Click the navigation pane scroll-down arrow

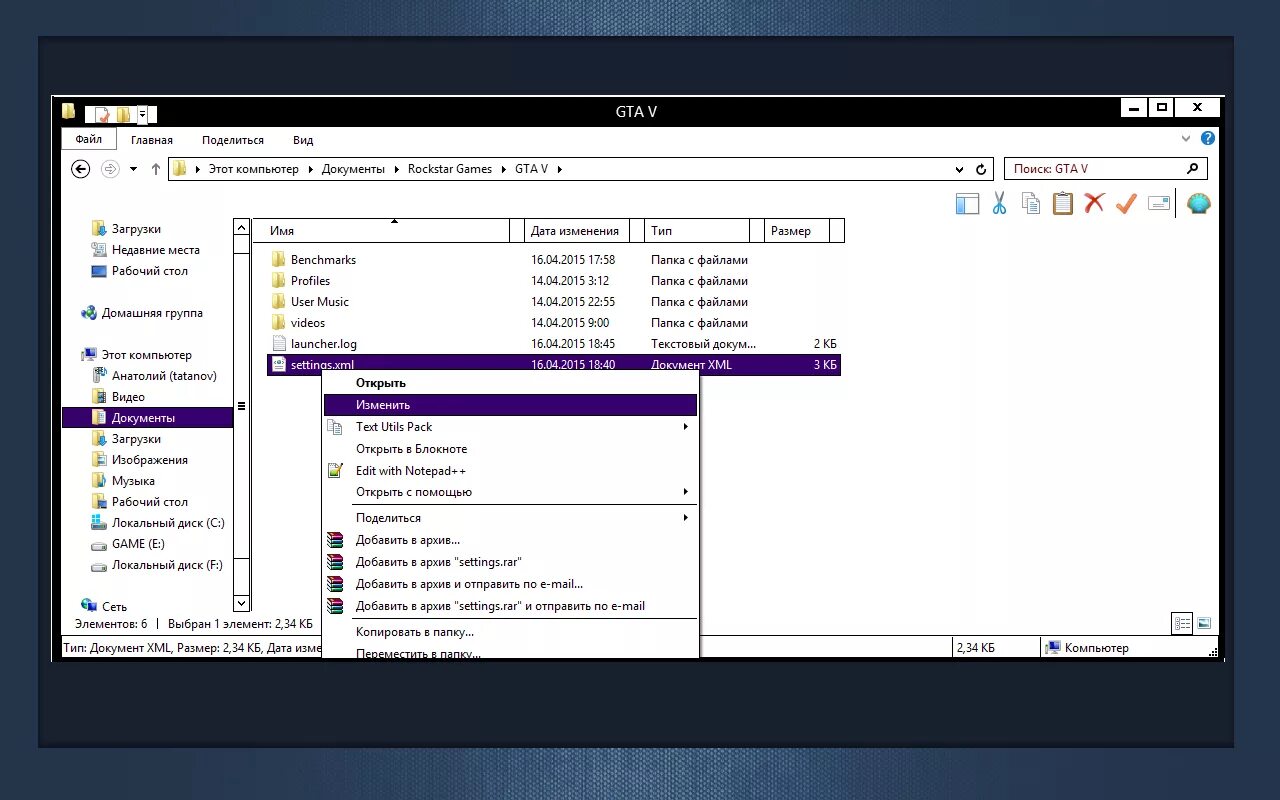pos(241,603)
